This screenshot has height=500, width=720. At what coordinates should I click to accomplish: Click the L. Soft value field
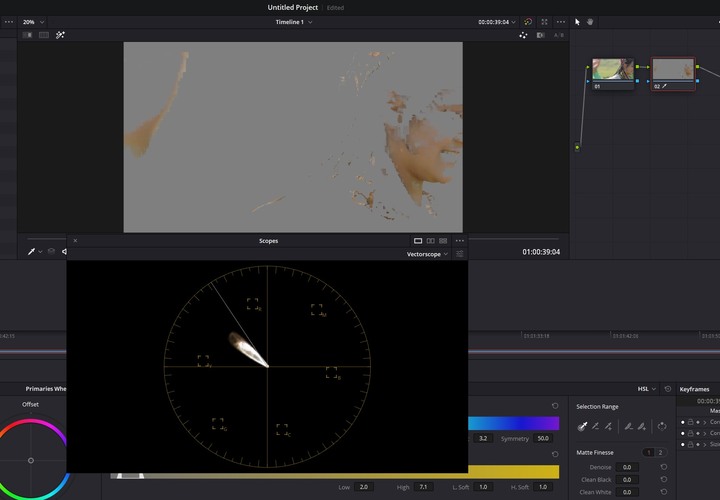[483, 487]
